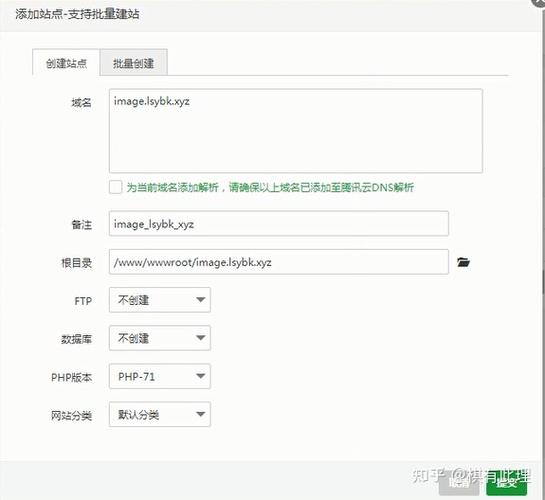
Task: Open folder browser icon beside root directory
Action: click(463, 262)
